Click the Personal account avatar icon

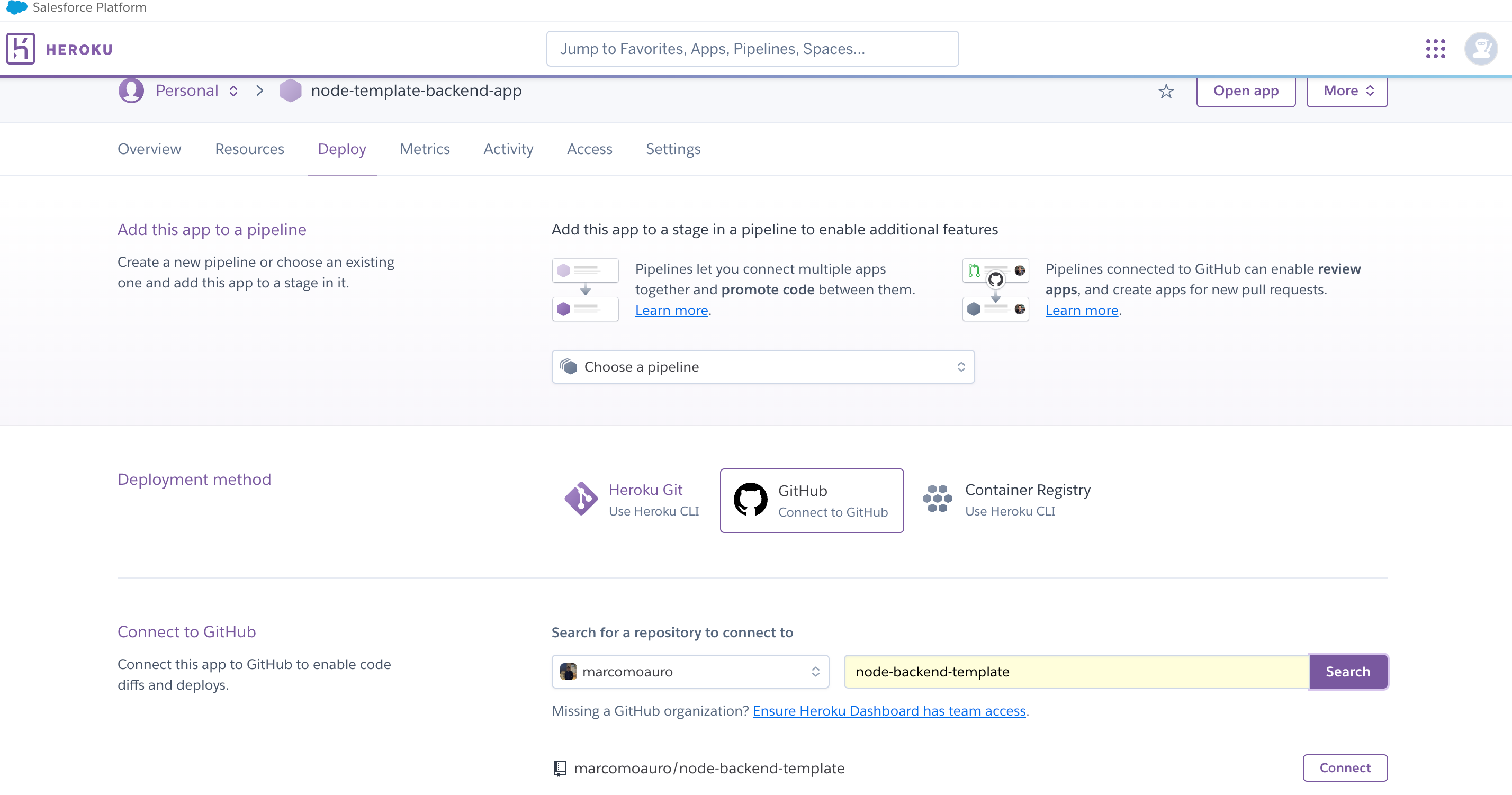pyautogui.click(x=131, y=91)
